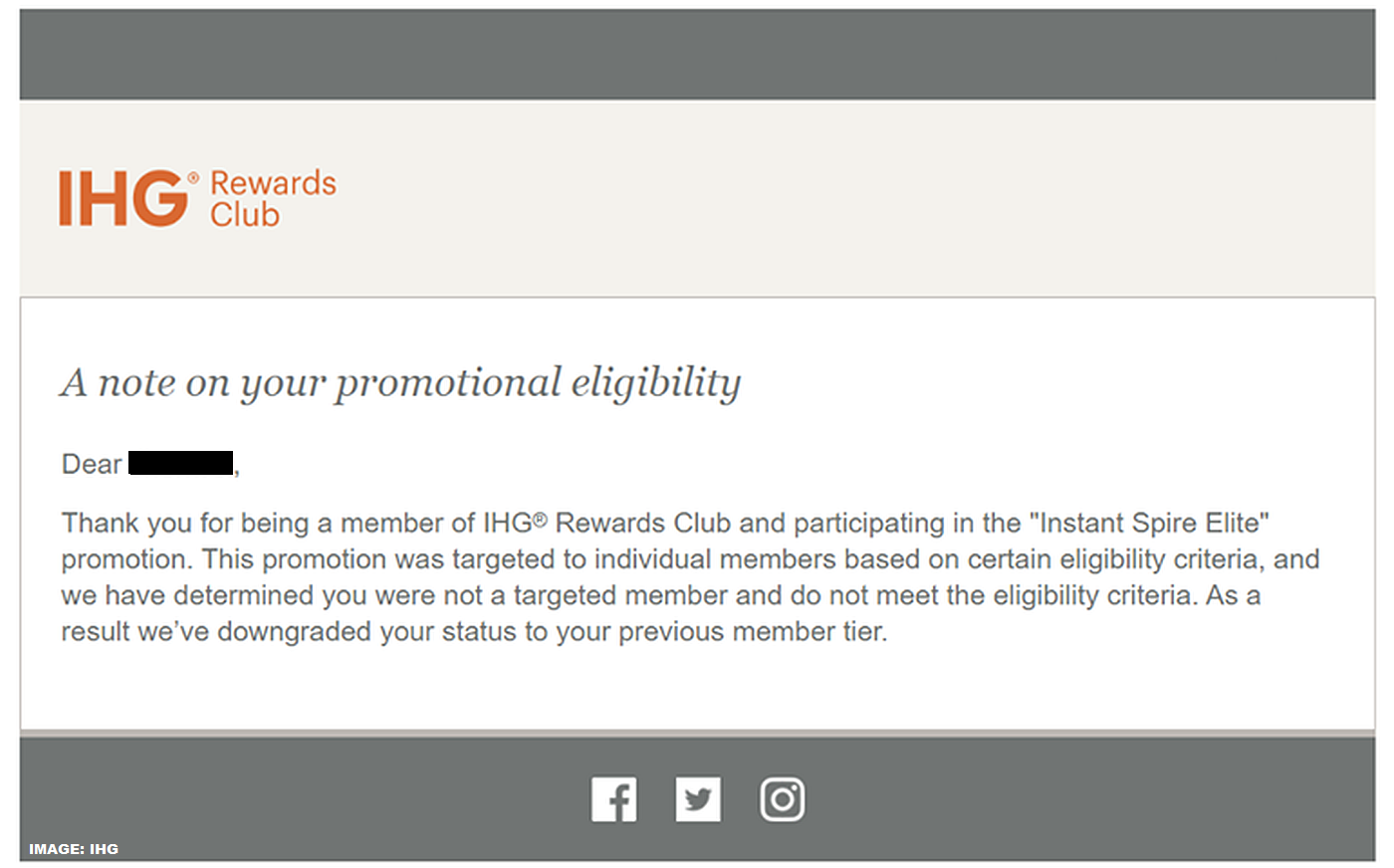Click the registered trademark symbol beside IHG logo
Screen dimensions: 1394x868
click(193, 179)
